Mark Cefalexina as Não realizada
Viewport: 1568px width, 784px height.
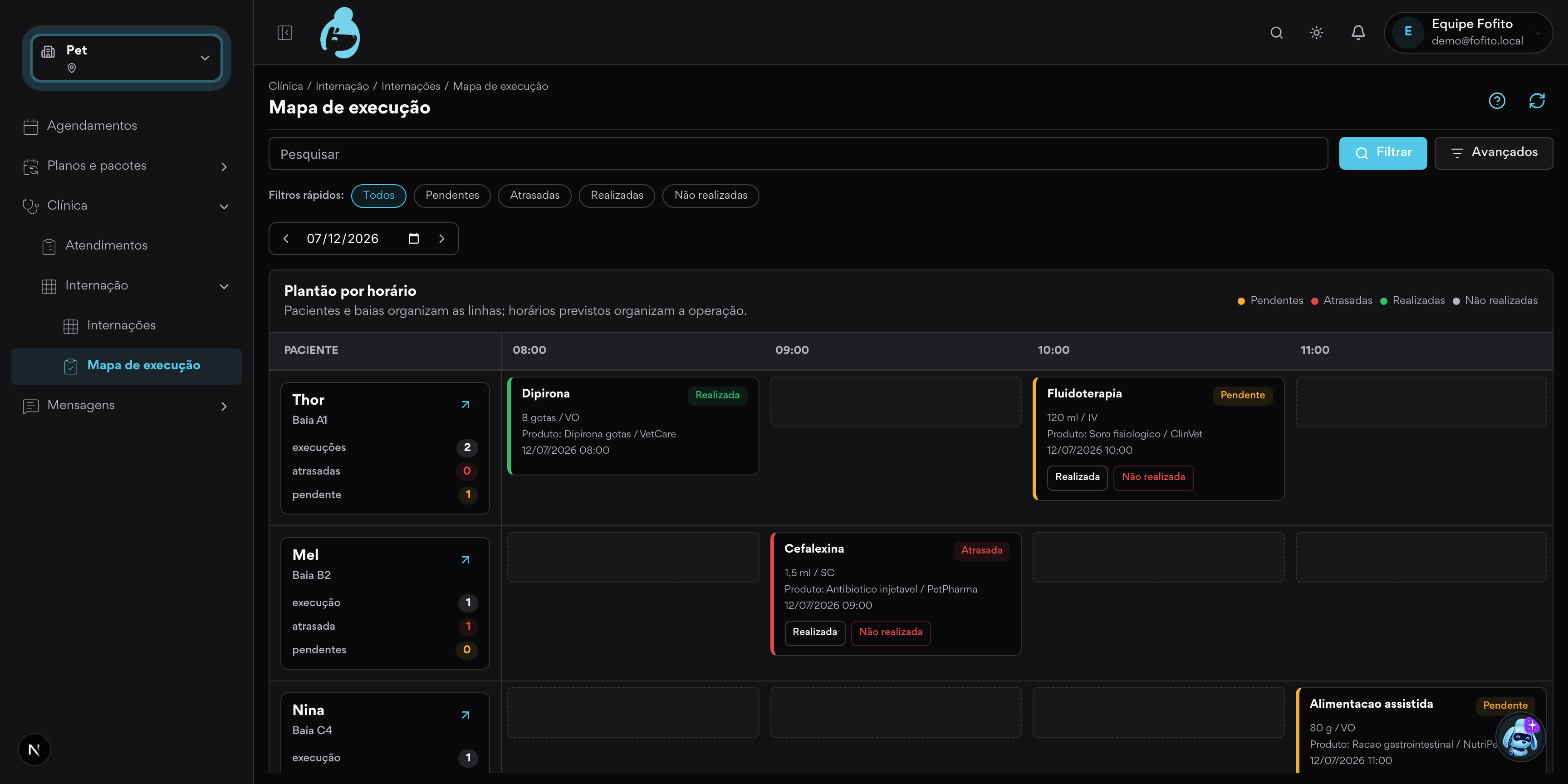pyautogui.click(x=891, y=632)
